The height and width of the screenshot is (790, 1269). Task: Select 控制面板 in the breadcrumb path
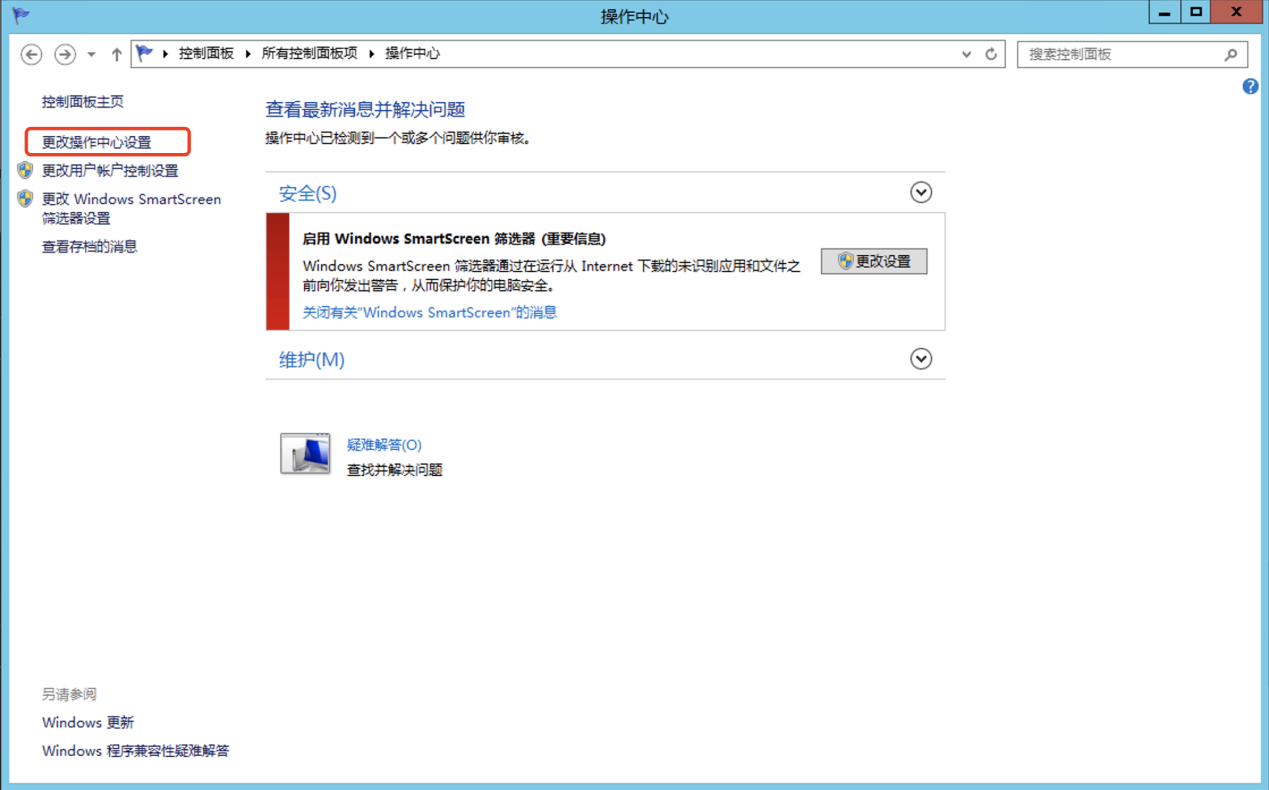coord(206,54)
